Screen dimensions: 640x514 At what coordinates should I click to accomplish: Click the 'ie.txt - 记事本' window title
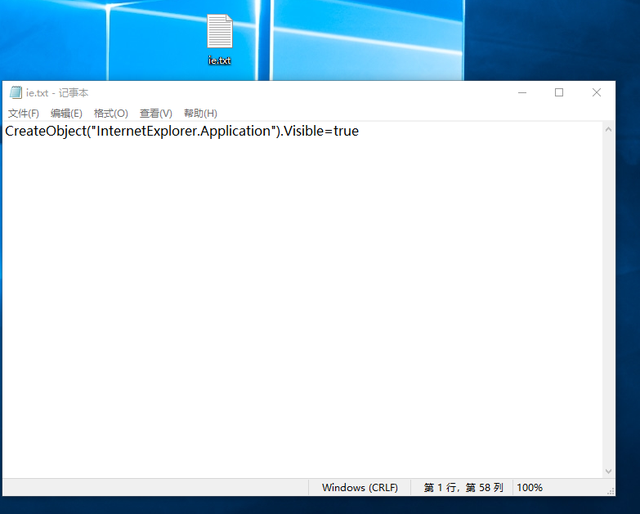pos(57,93)
